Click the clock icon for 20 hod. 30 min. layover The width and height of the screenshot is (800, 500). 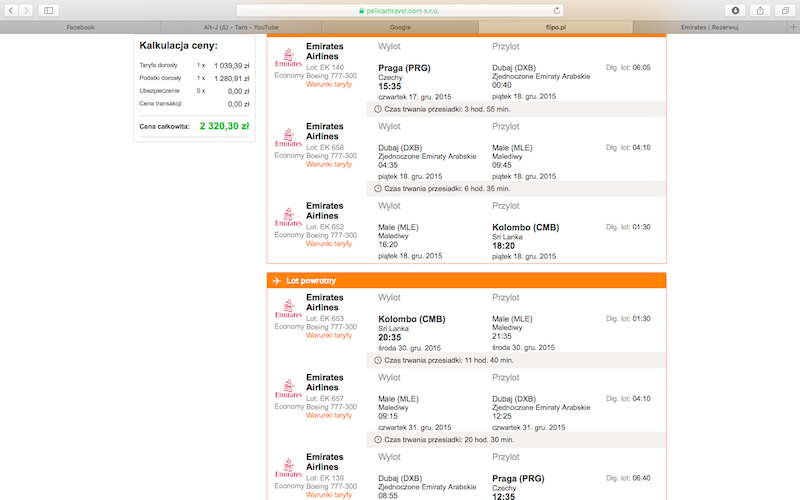(x=378, y=440)
